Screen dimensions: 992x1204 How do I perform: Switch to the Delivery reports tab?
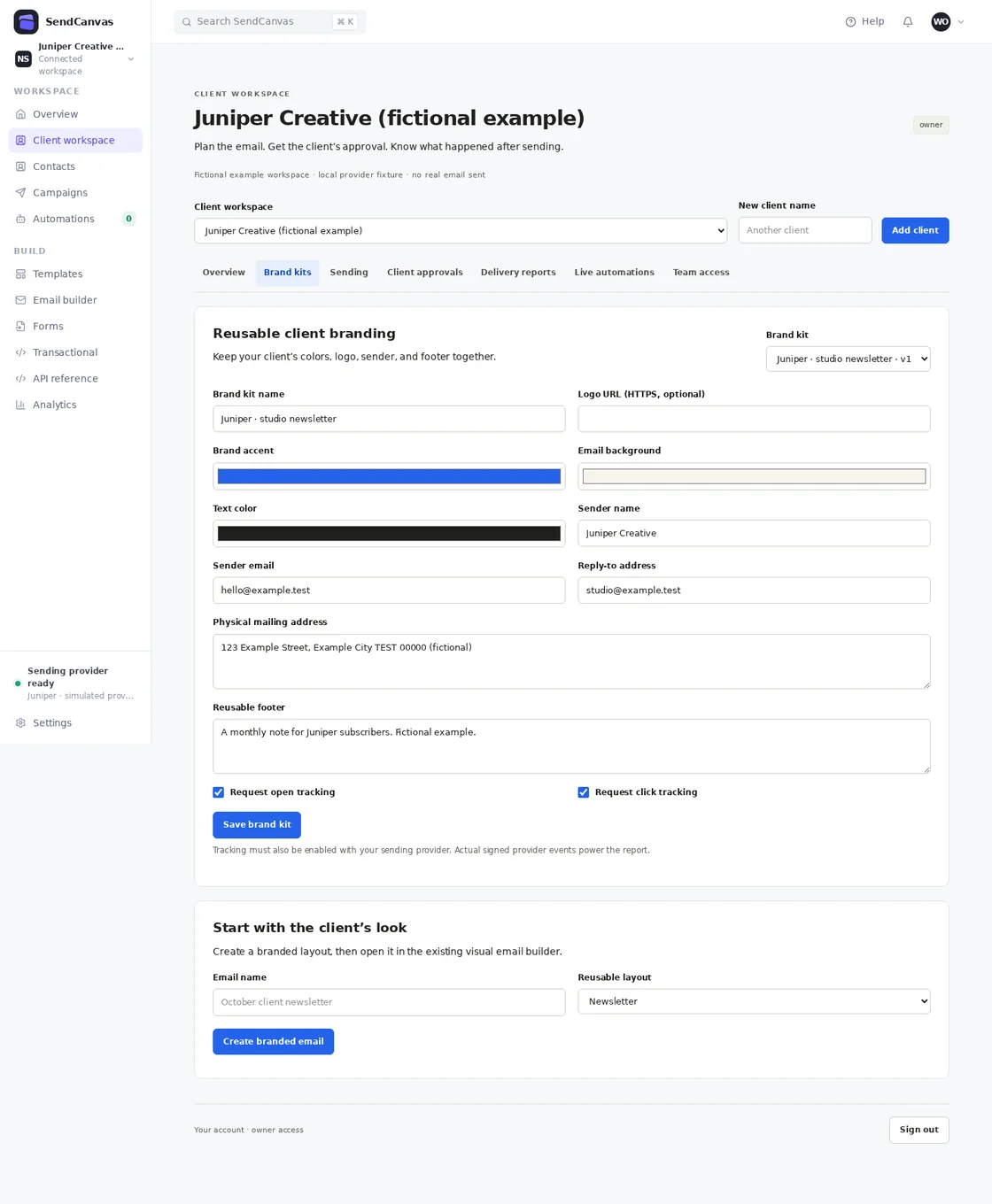[x=518, y=273]
